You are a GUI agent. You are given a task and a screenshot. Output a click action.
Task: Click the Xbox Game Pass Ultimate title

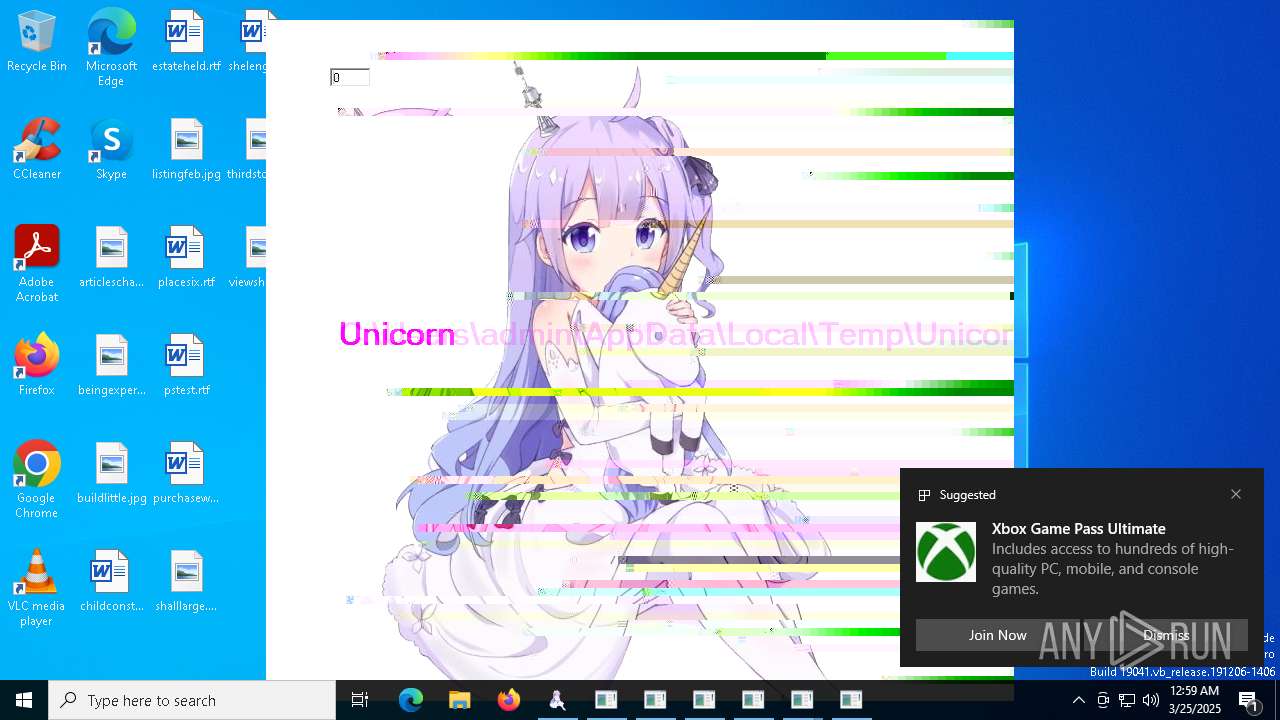tap(1079, 528)
